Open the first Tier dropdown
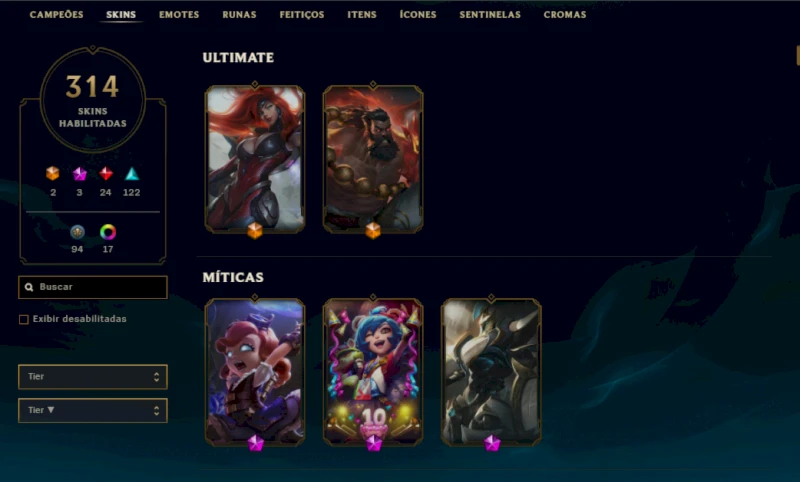 pyautogui.click(x=93, y=377)
